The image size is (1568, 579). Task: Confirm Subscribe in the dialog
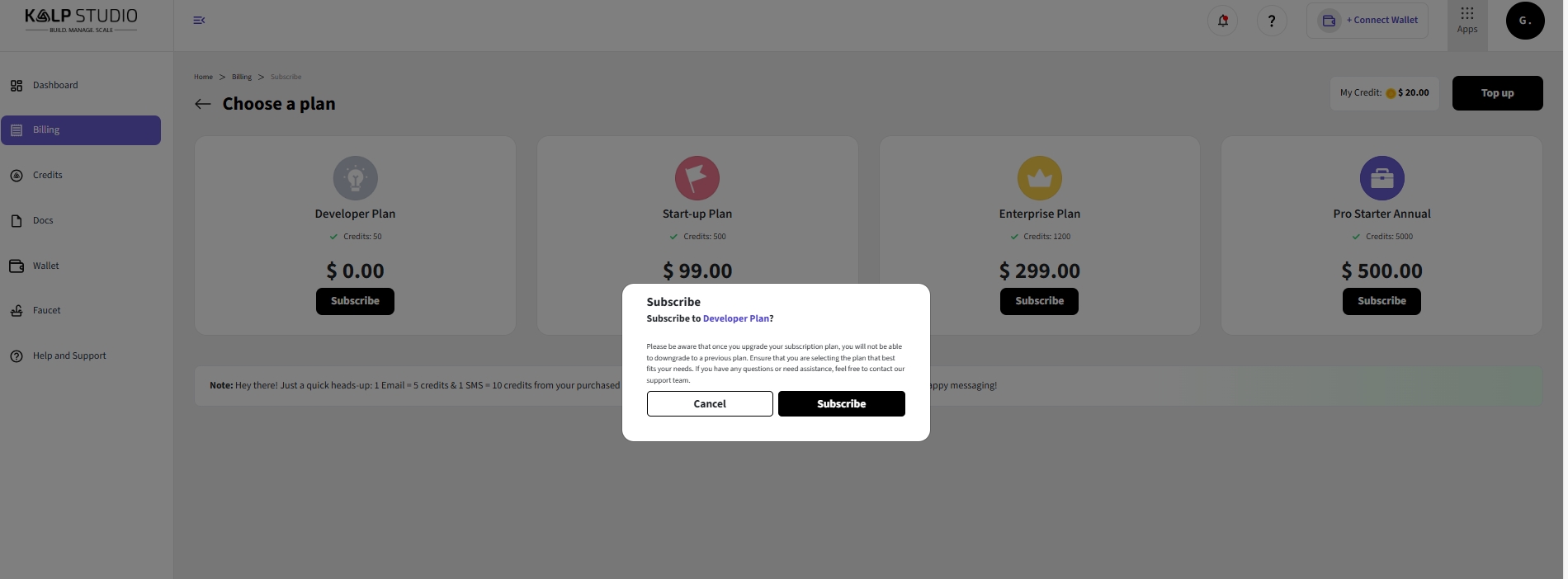click(x=841, y=404)
